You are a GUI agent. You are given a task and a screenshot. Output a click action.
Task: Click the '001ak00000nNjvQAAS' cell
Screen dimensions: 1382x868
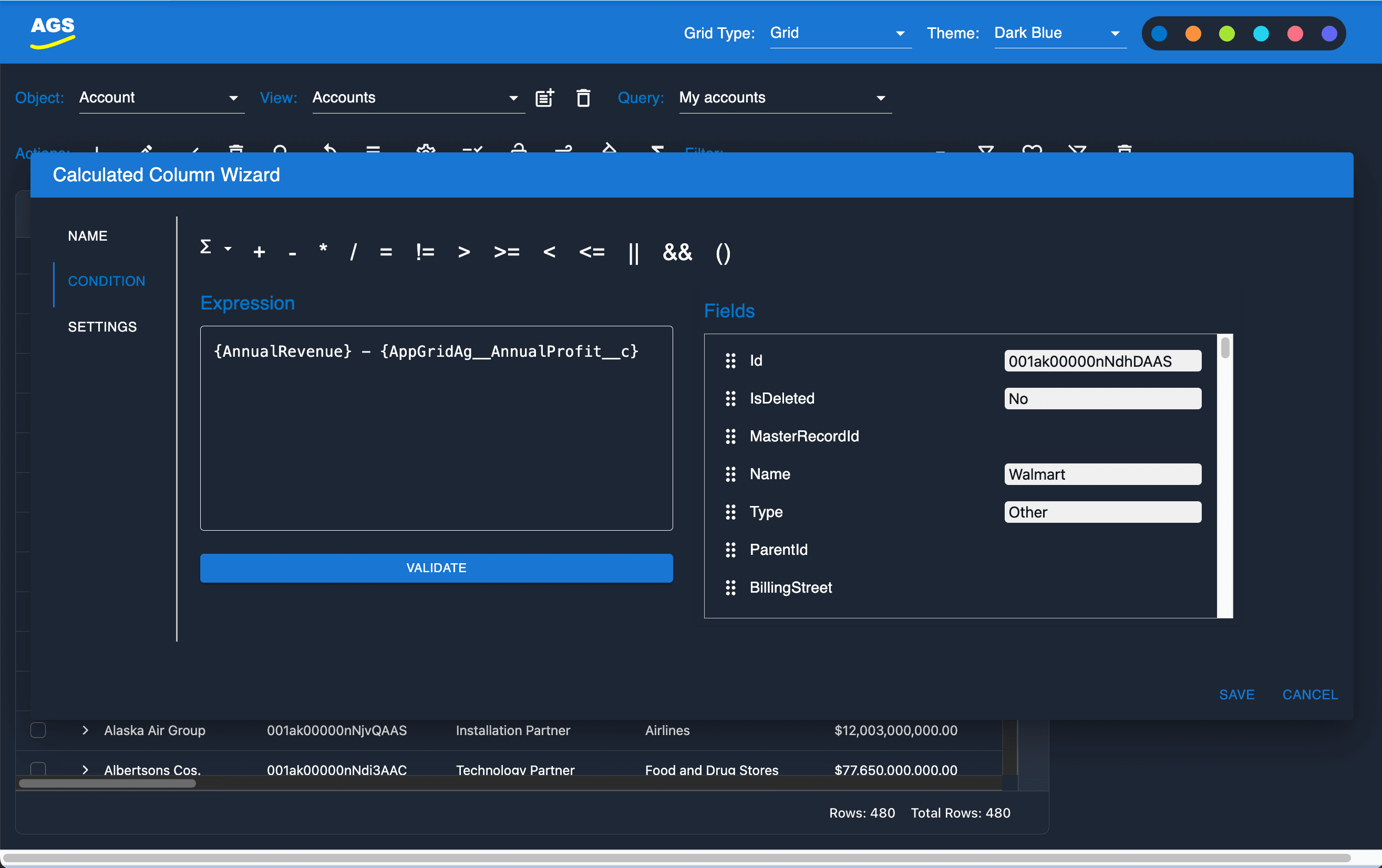336,731
